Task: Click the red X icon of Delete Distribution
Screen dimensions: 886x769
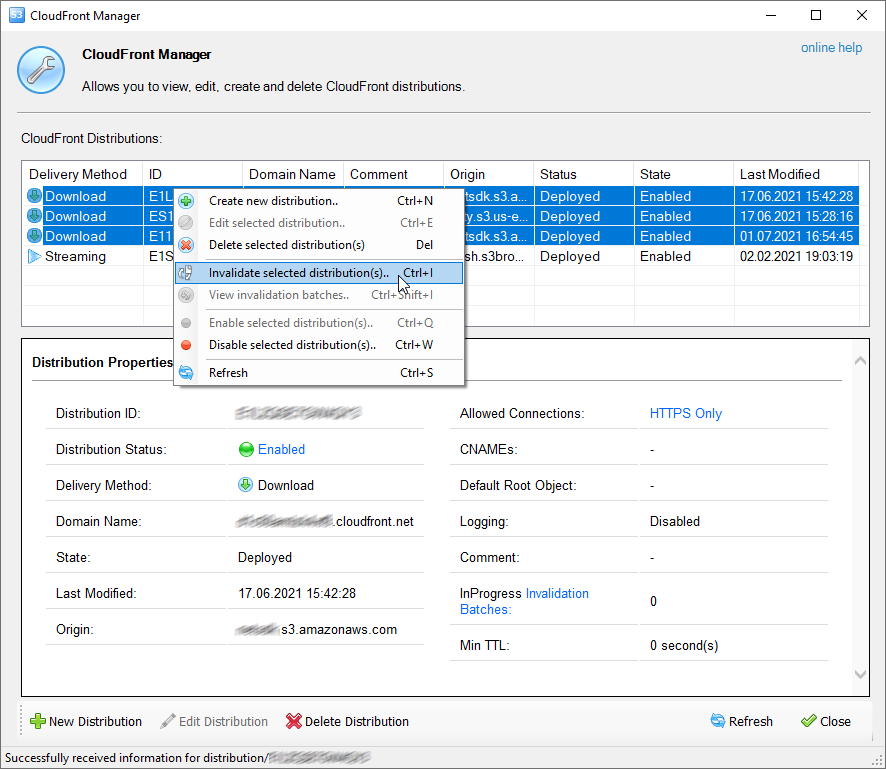Action: click(x=294, y=721)
